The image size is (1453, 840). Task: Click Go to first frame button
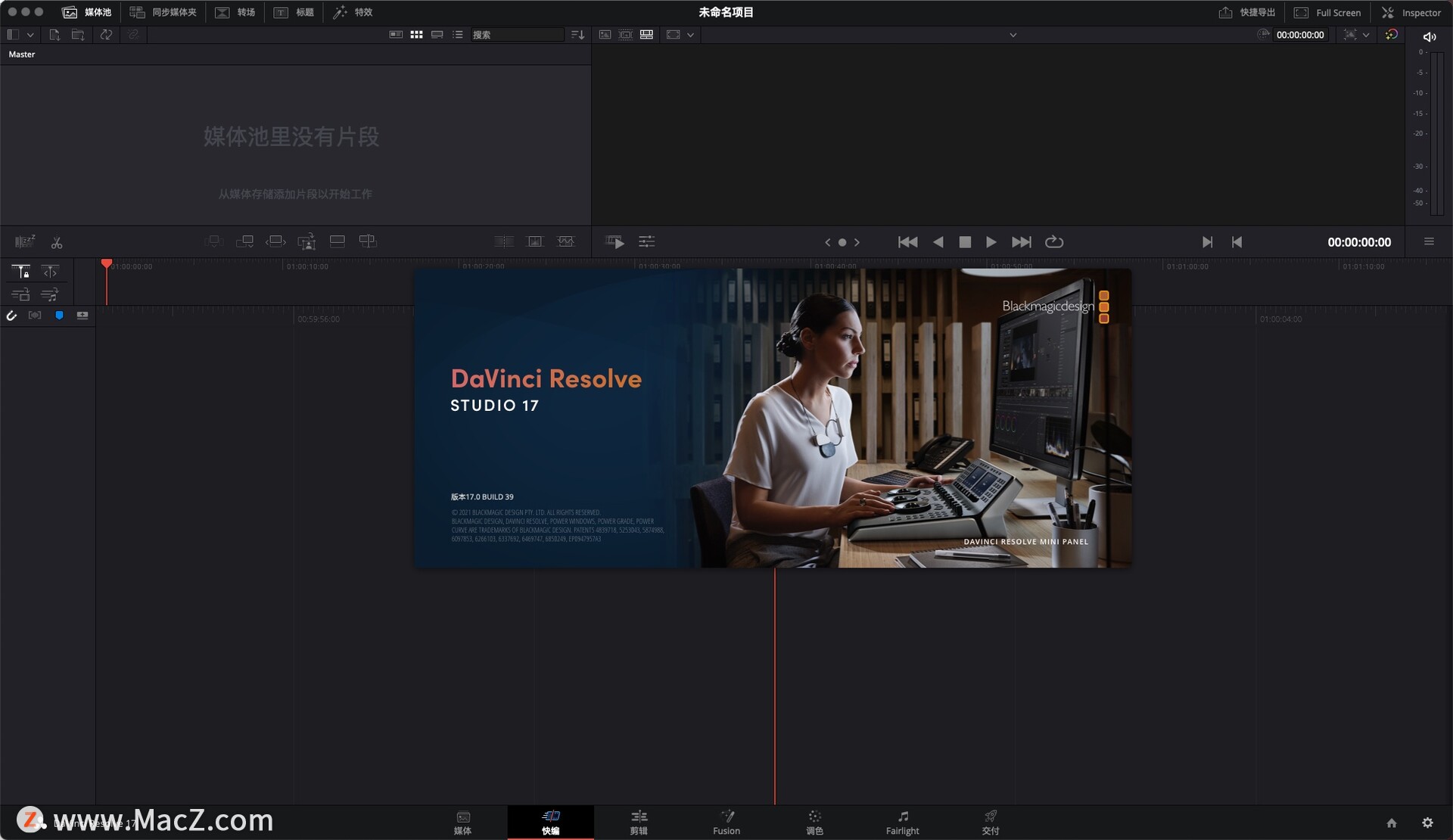point(907,242)
